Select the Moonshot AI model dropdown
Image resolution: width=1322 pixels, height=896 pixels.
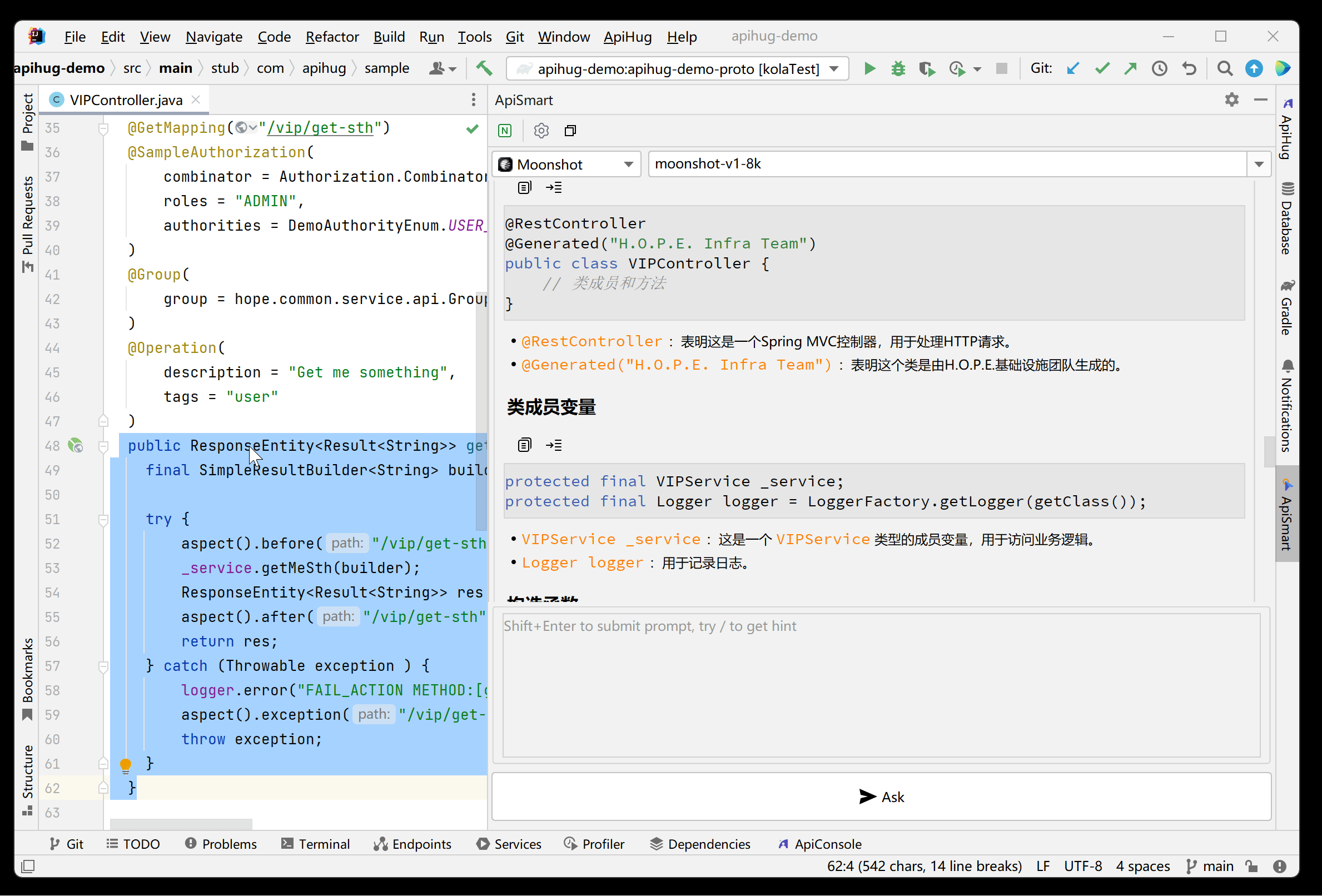(565, 163)
